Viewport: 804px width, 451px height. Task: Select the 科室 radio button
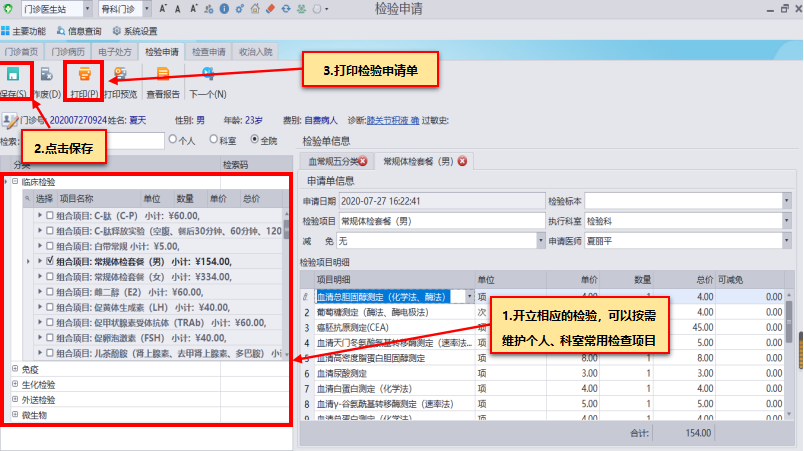[213, 140]
